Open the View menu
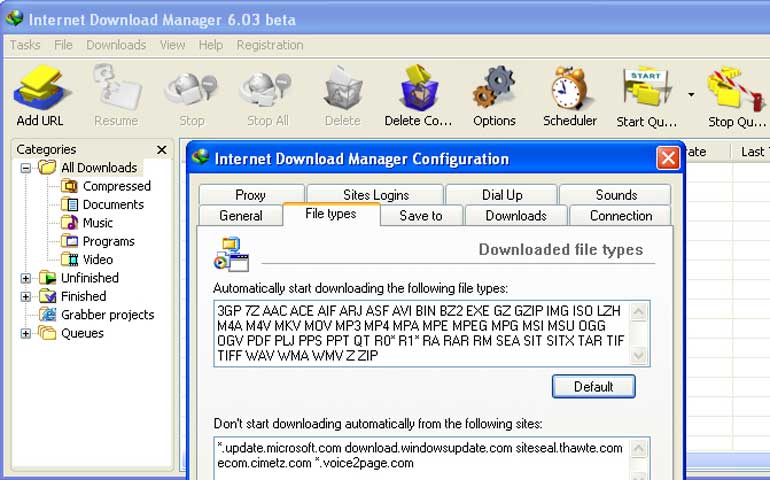The width and height of the screenshot is (770, 480). 172,45
